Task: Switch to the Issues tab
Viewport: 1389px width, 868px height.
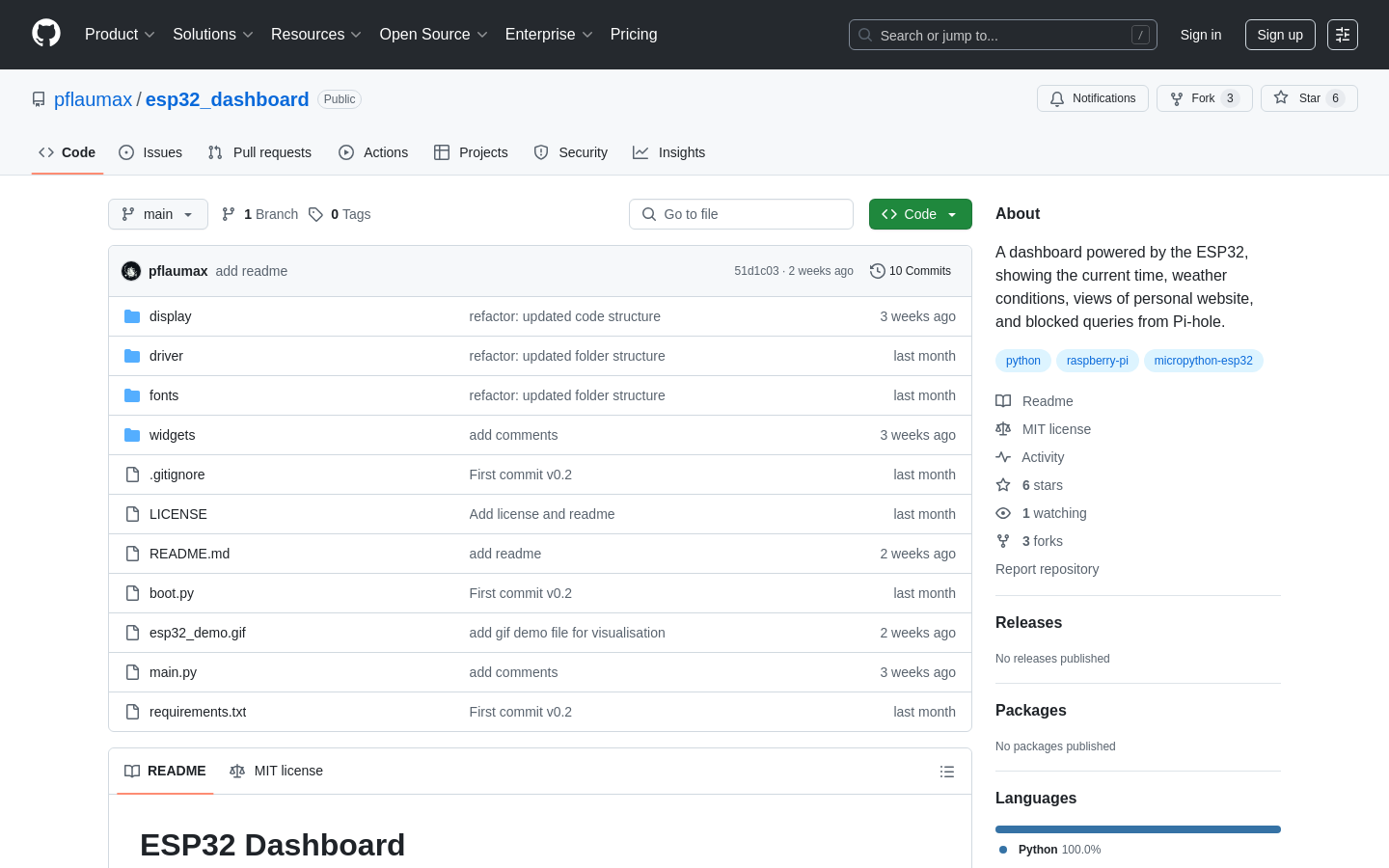Action: pos(150,152)
